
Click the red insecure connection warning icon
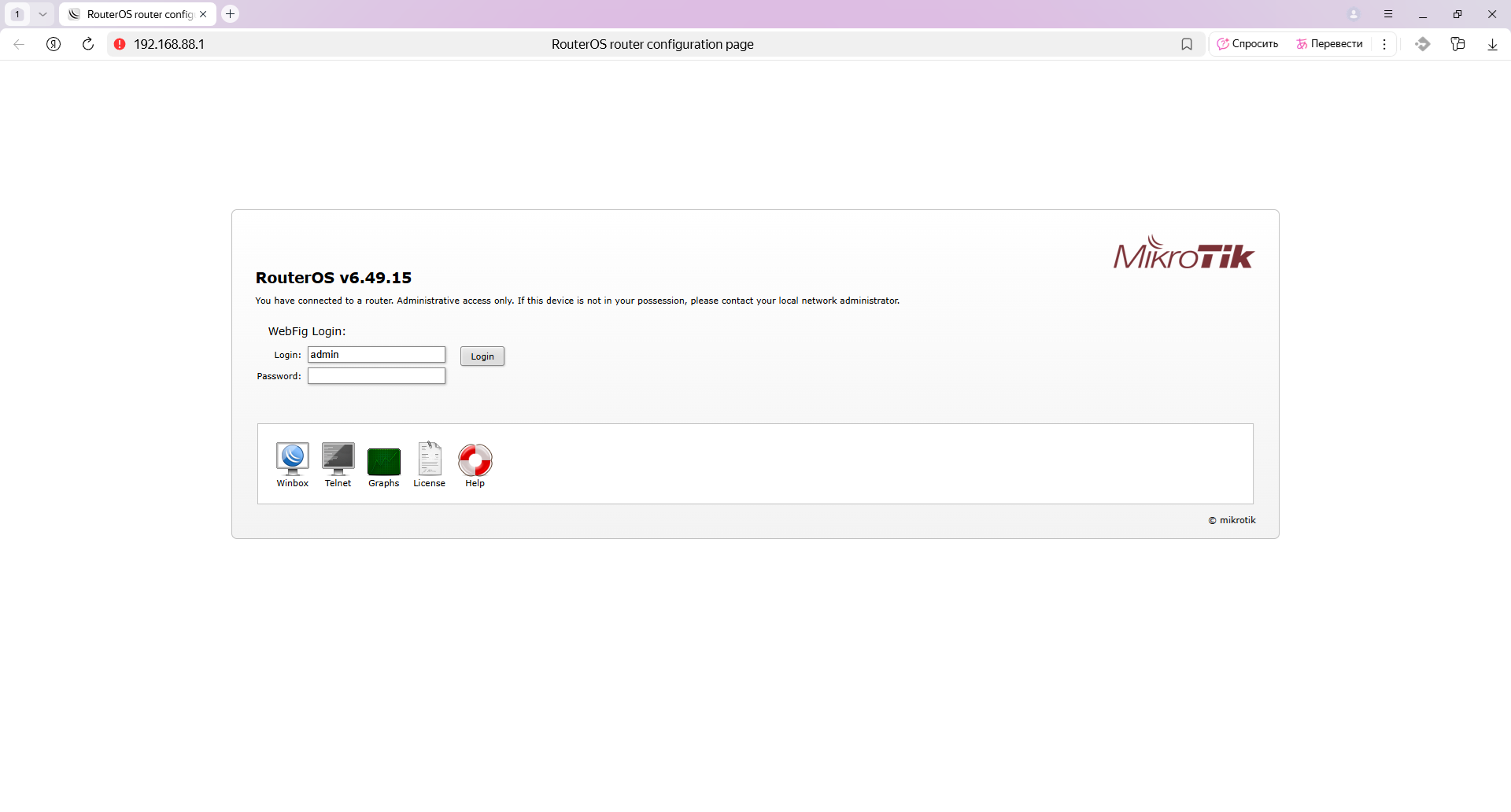(x=120, y=44)
